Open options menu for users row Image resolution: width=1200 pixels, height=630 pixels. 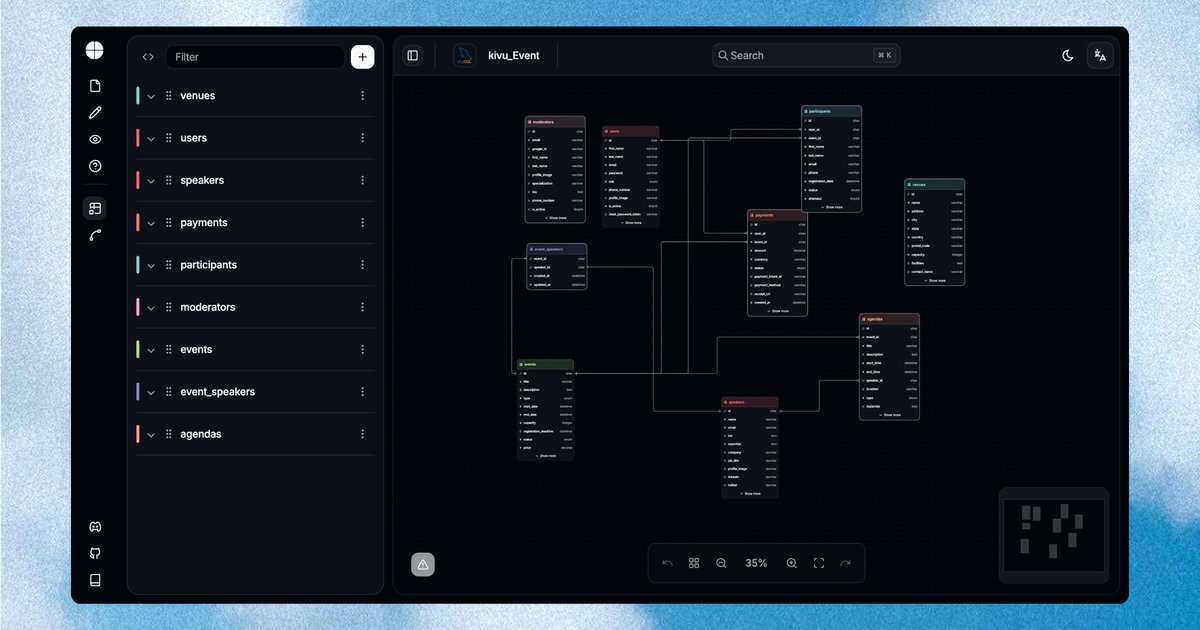tap(363, 138)
